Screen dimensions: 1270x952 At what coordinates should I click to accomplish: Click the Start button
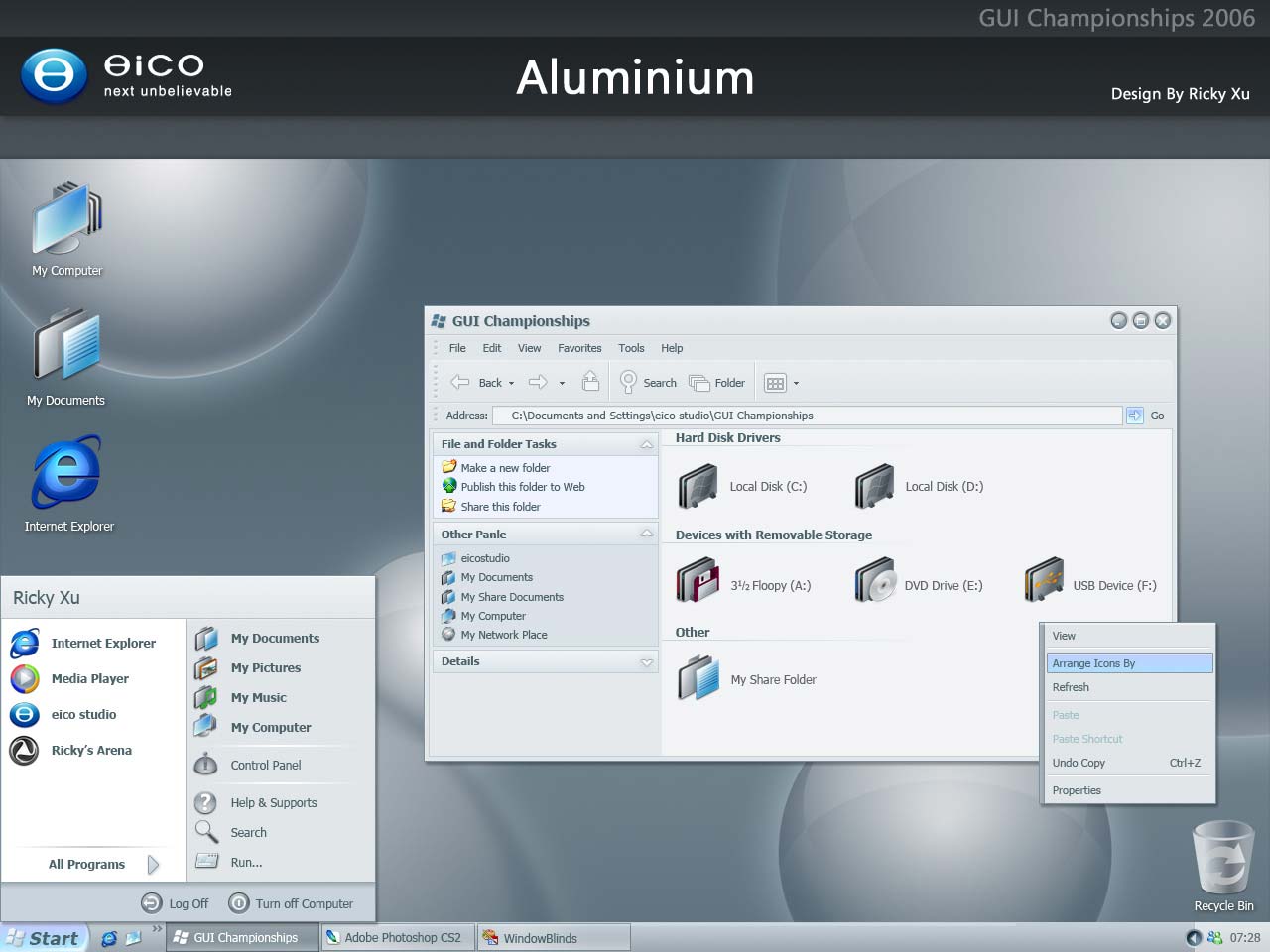point(44,938)
